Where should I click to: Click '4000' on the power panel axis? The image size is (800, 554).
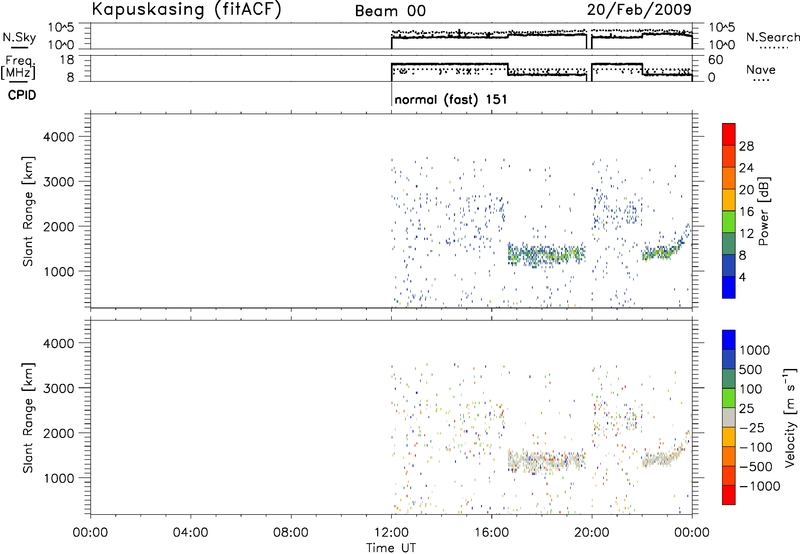coord(59,137)
